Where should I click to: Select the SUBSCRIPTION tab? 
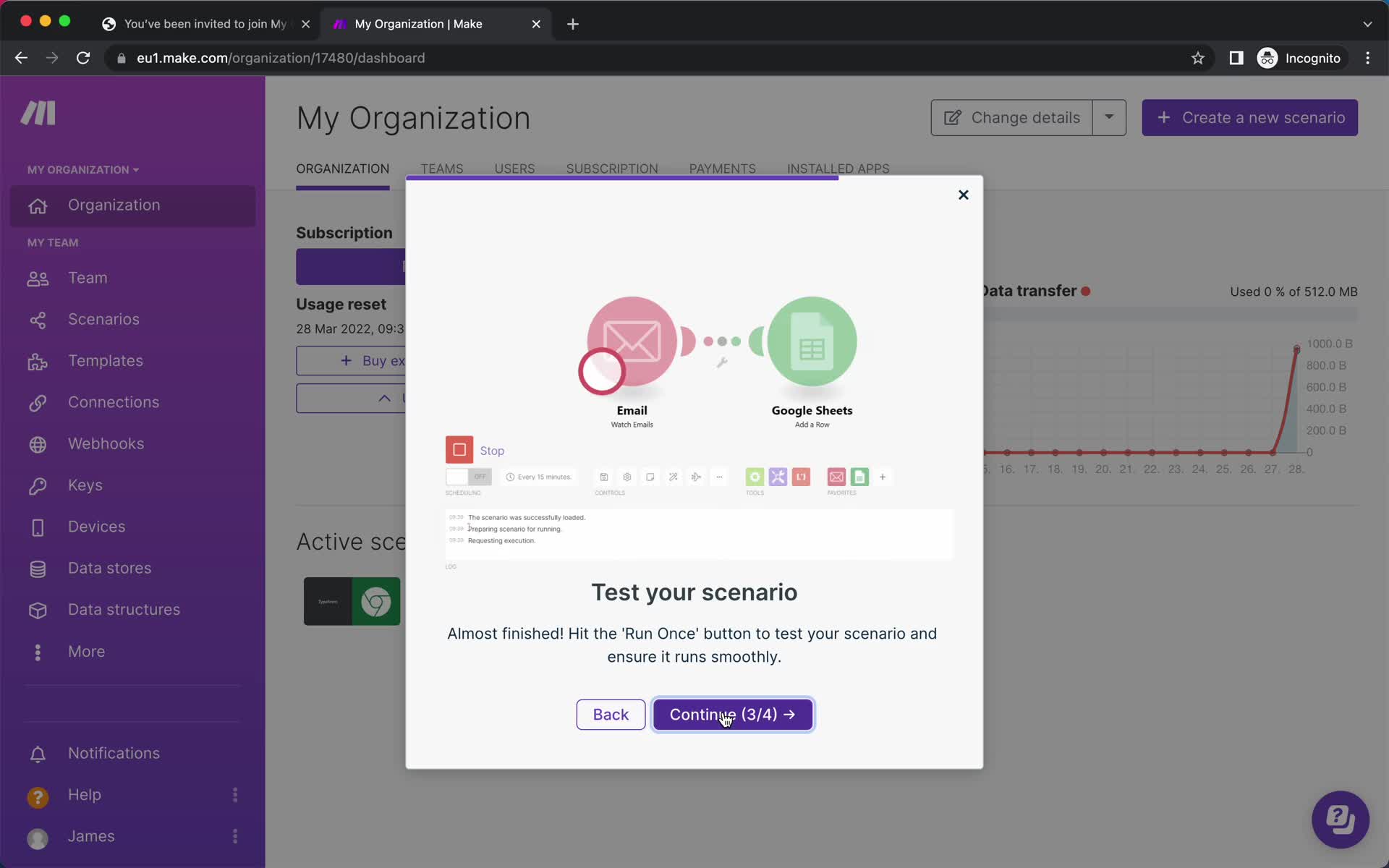[612, 168]
